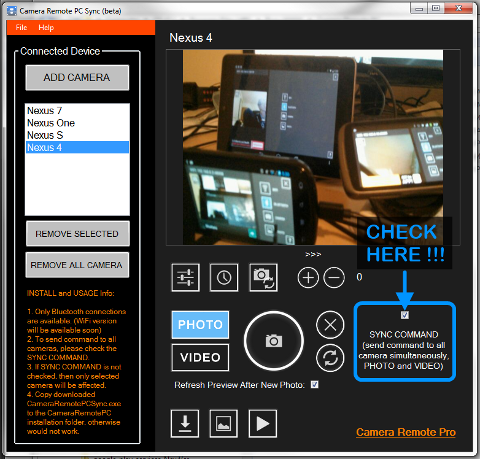The width and height of the screenshot is (480, 459).
Task: Zoom in with the plus circle
Action: 308,277
